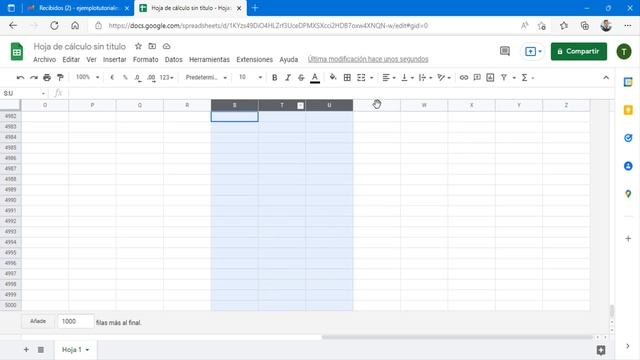
Task: Open the Extensiones menu
Action: click(x=255, y=60)
